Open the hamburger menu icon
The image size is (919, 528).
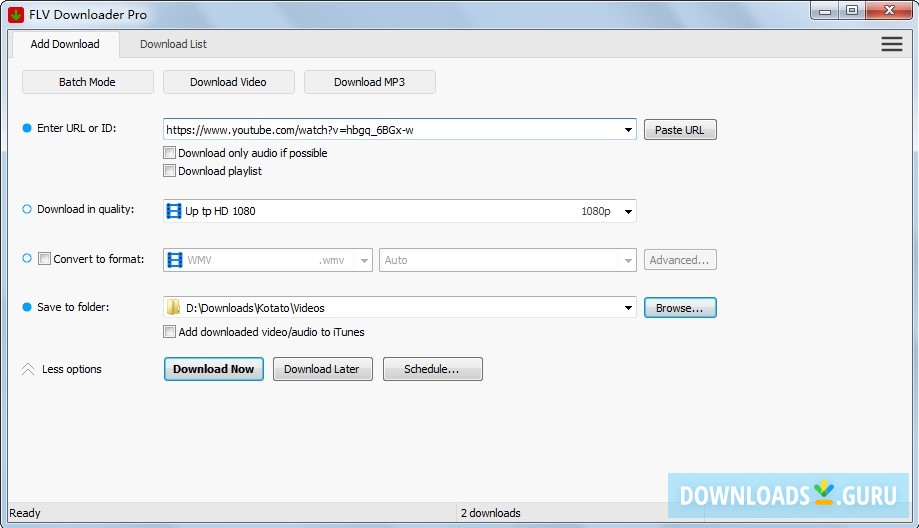[x=891, y=44]
